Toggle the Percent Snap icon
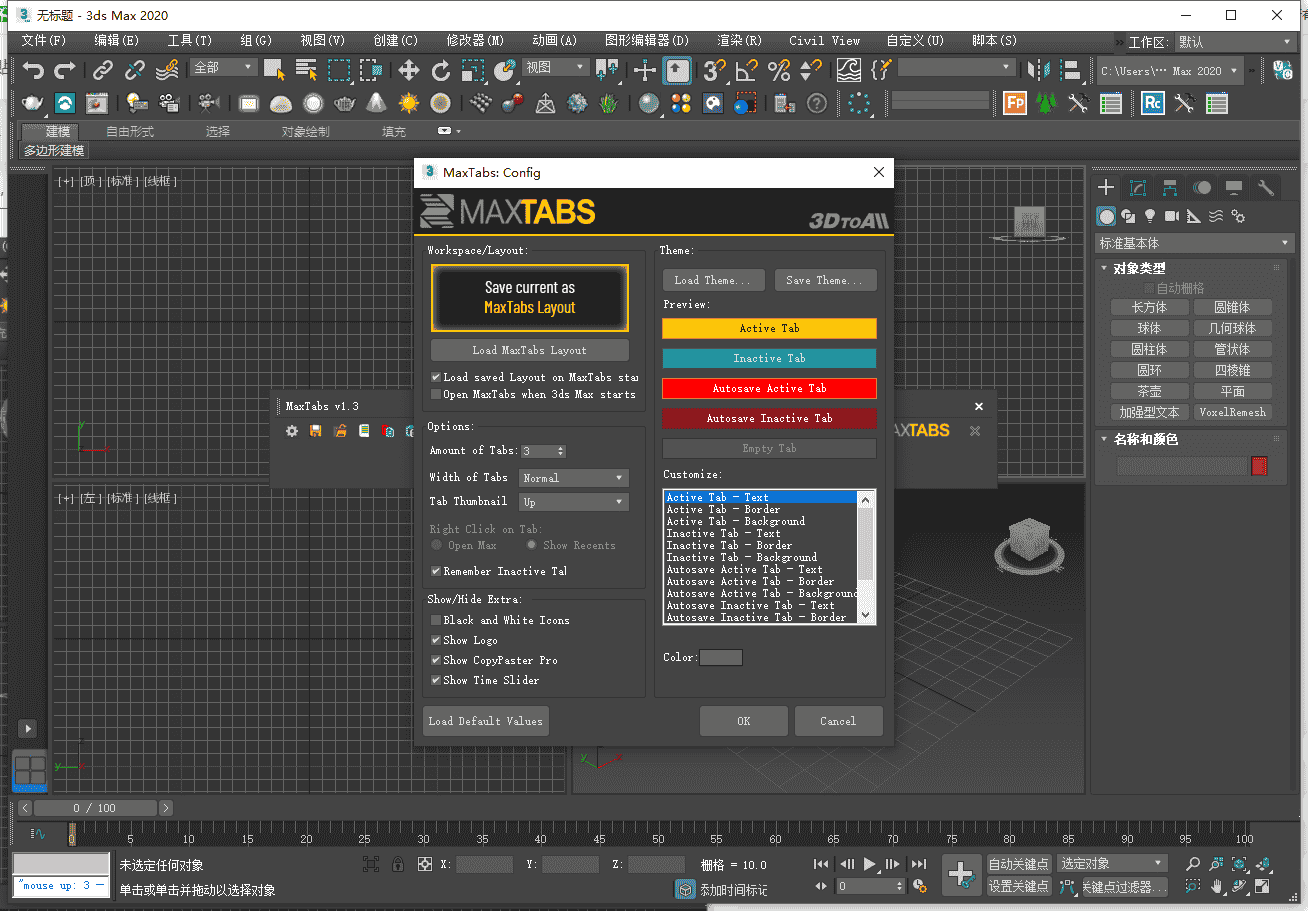This screenshot has height=911, width=1308. [x=779, y=70]
